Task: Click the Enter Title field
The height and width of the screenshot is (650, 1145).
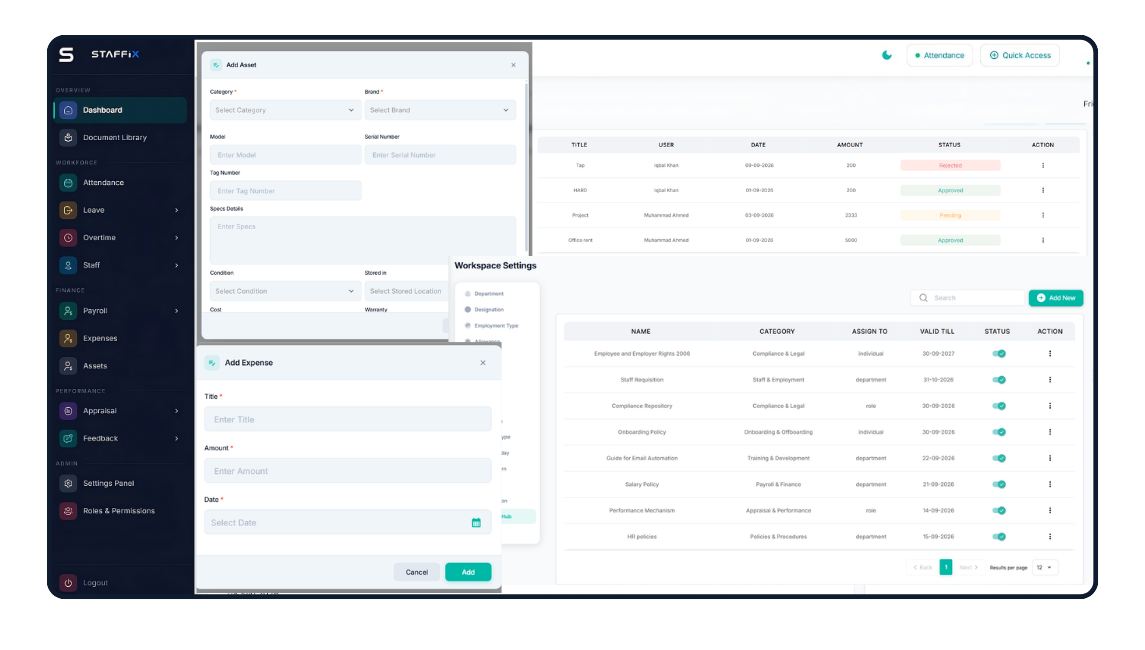Action: click(348, 419)
